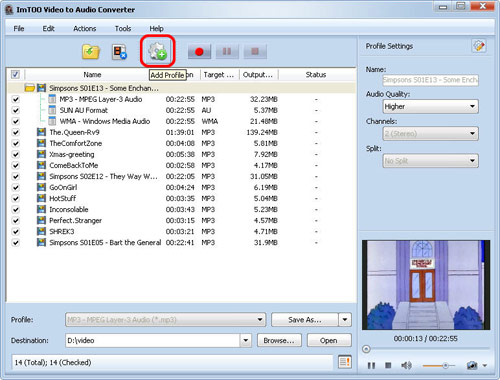Uncheck The.Queen-Rv9 checkbox
The height and width of the screenshot is (380, 500).
[15, 132]
